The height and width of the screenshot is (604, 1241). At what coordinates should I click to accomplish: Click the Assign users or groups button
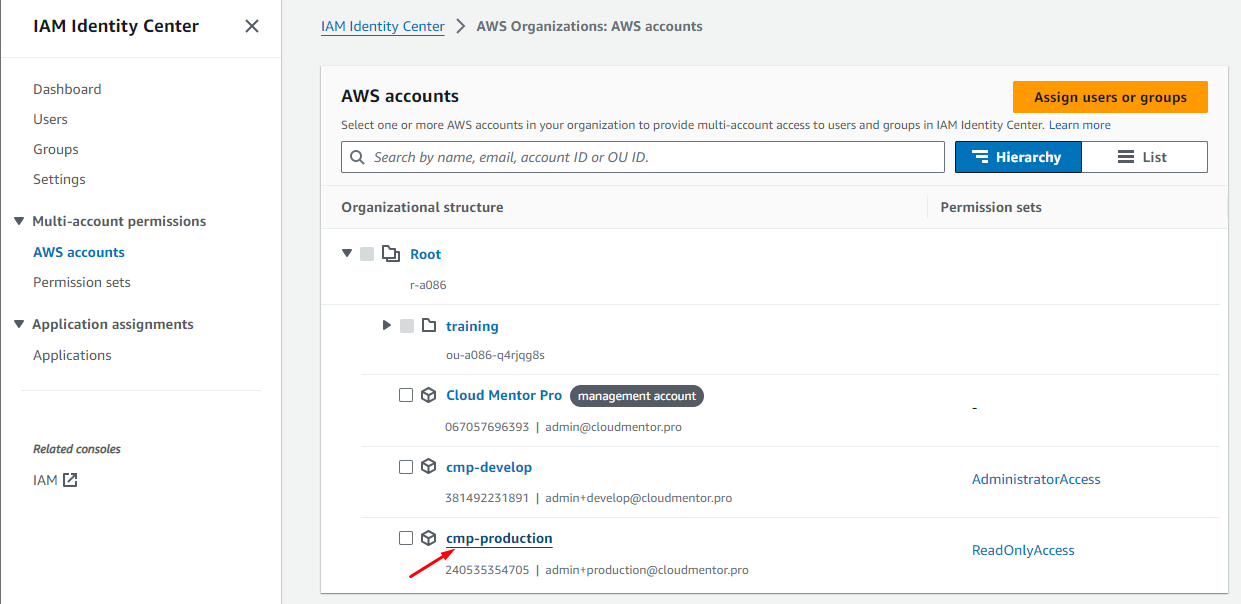point(1110,97)
